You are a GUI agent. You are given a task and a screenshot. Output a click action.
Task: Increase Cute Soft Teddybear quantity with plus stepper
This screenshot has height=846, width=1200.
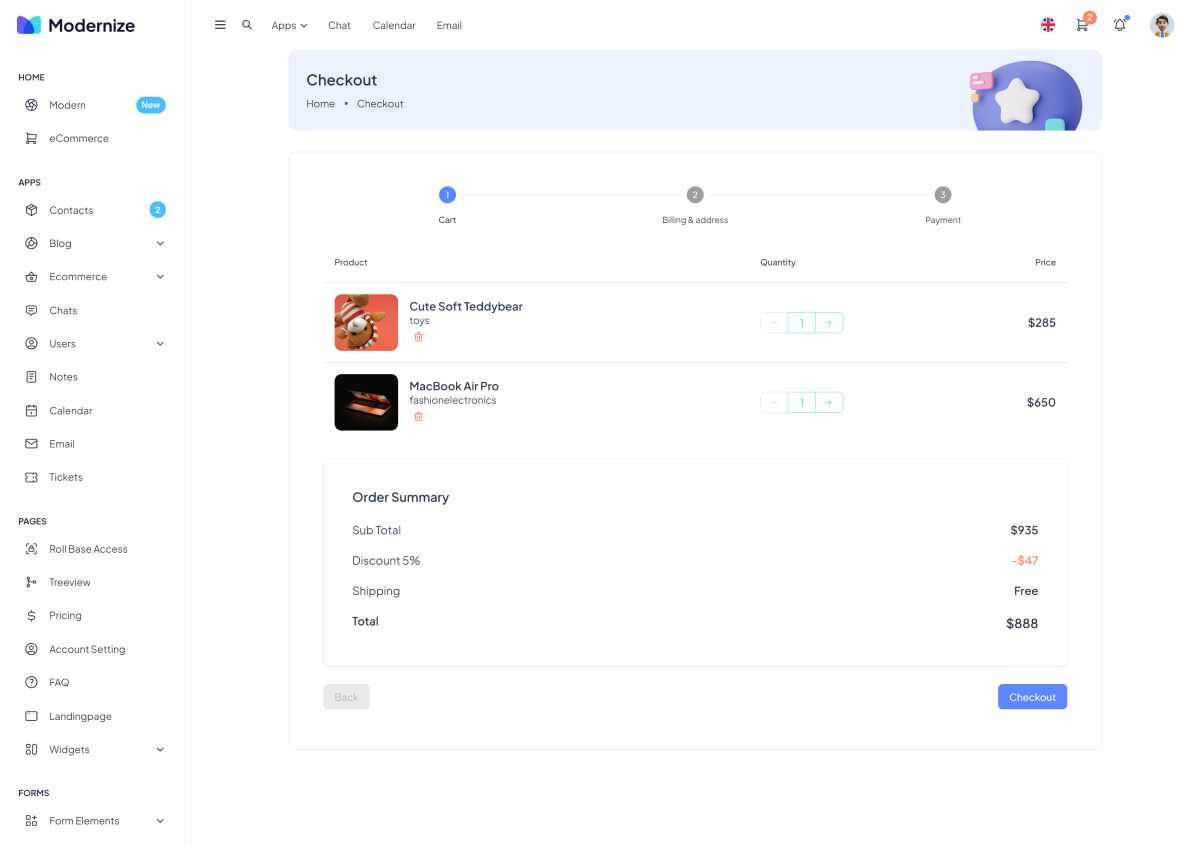829,322
